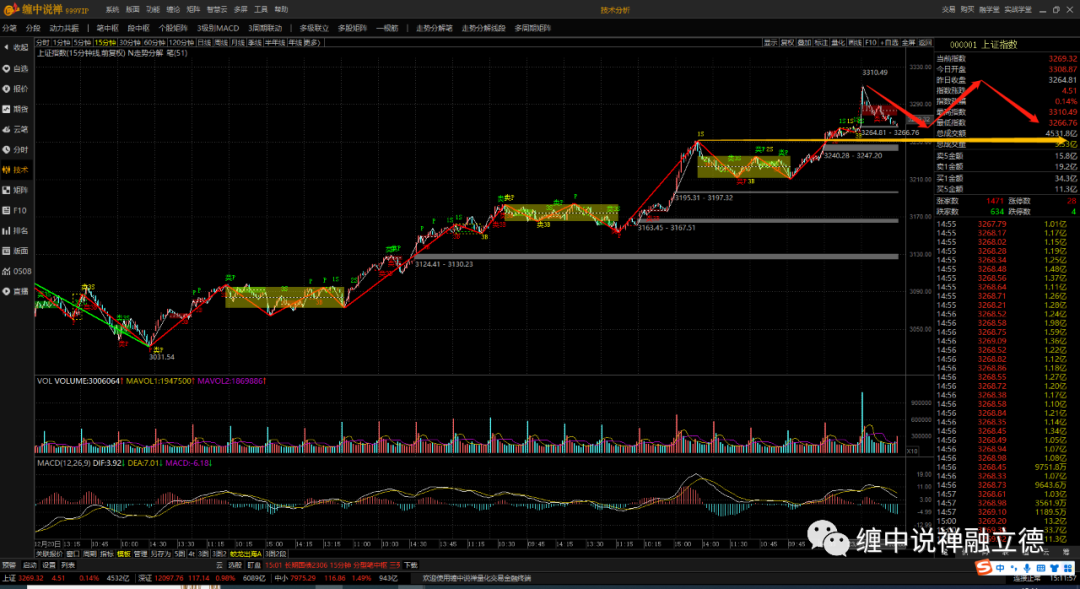Switch to 60分钟 period tab
1080x589 pixels.
click(x=154, y=43)
